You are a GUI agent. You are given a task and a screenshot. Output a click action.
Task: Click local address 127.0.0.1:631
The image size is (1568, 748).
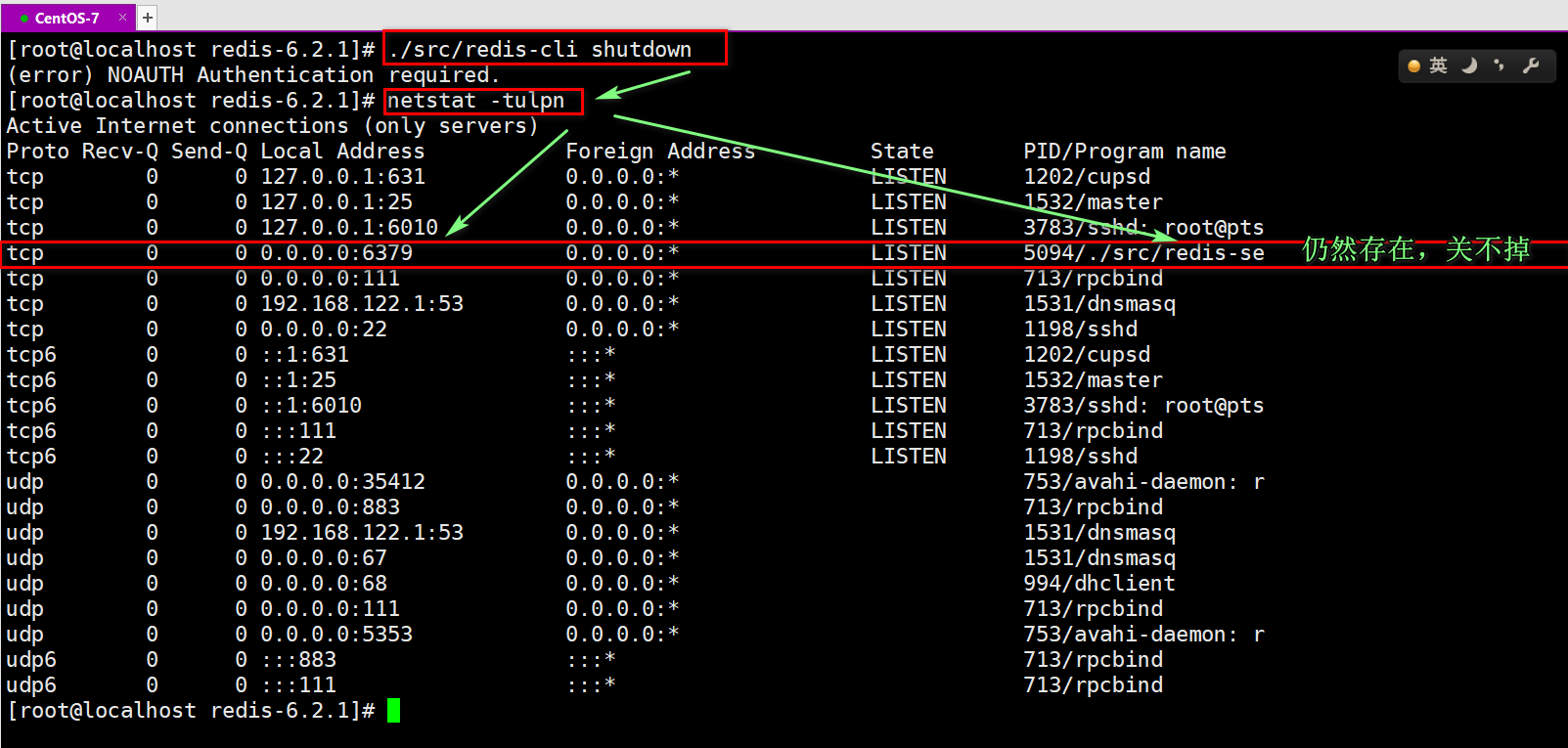(x=342, y=176)
